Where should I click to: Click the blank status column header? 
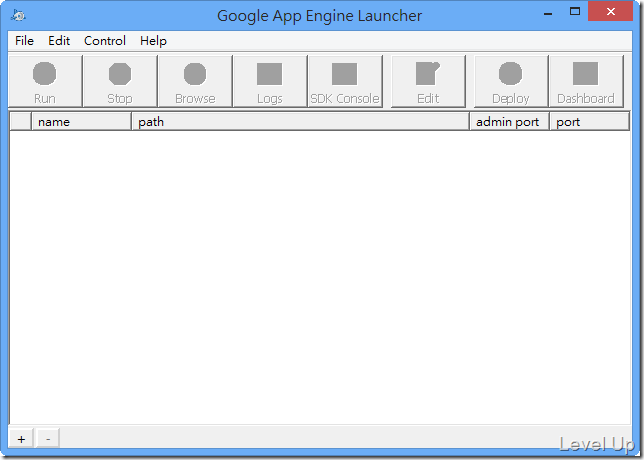tap(21, 122)
